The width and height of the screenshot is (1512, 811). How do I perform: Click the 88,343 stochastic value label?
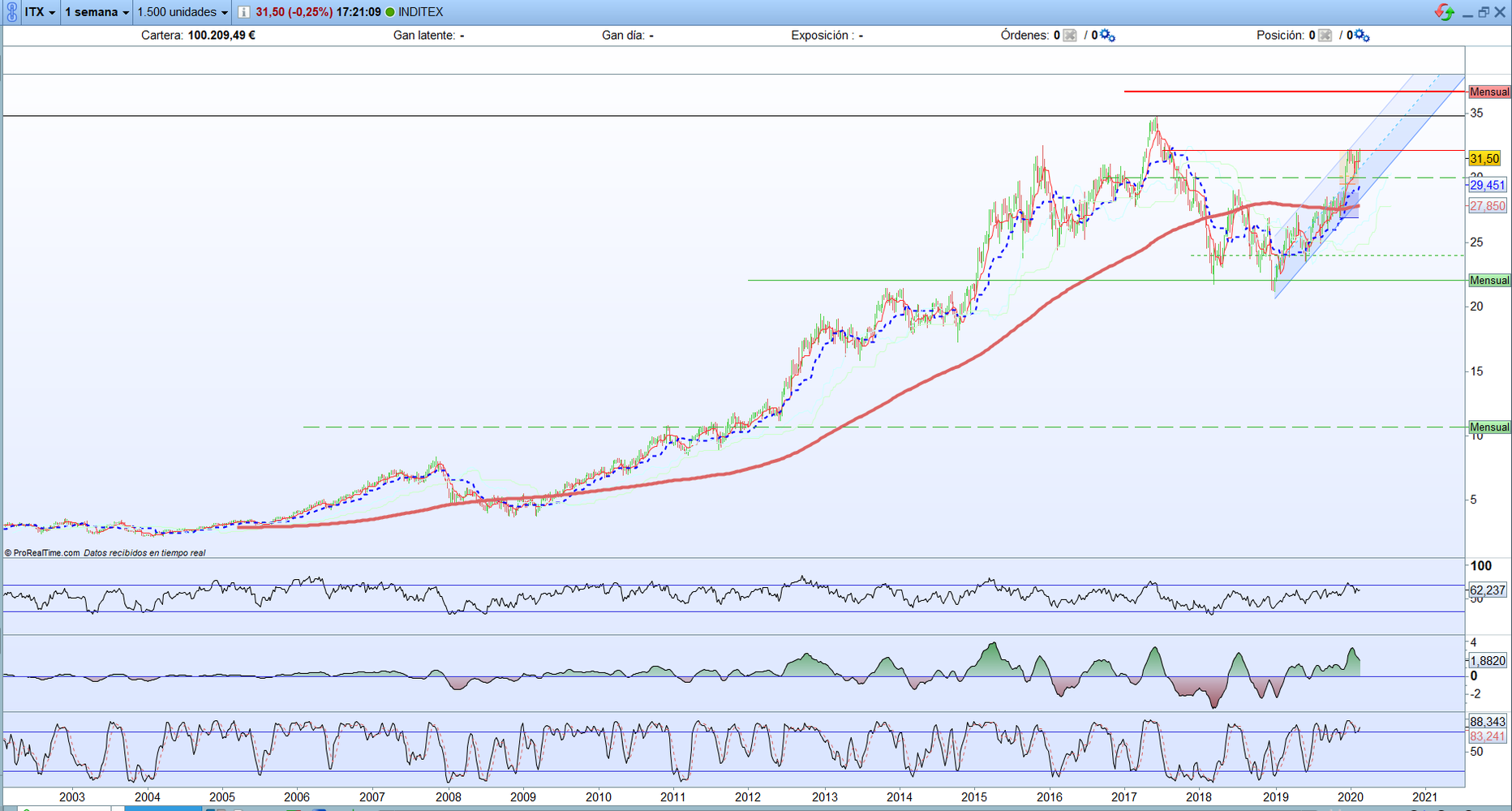coord(1488,721)
